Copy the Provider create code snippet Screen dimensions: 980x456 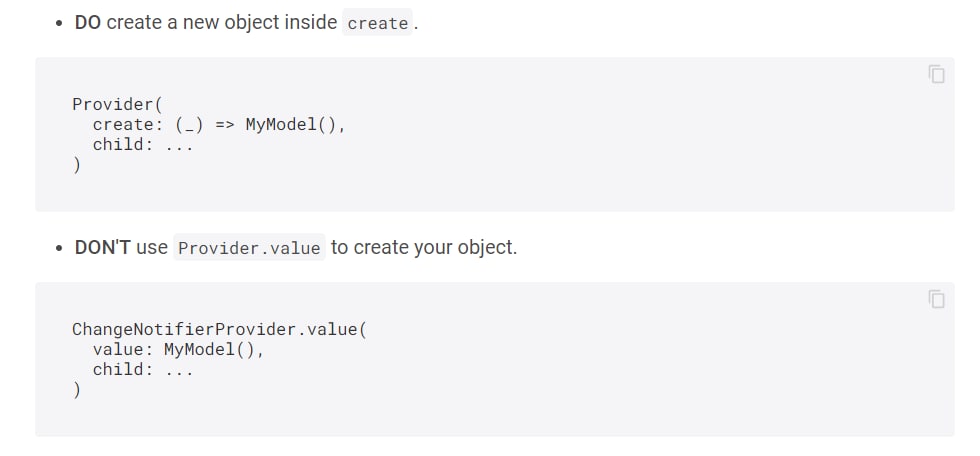936,74
